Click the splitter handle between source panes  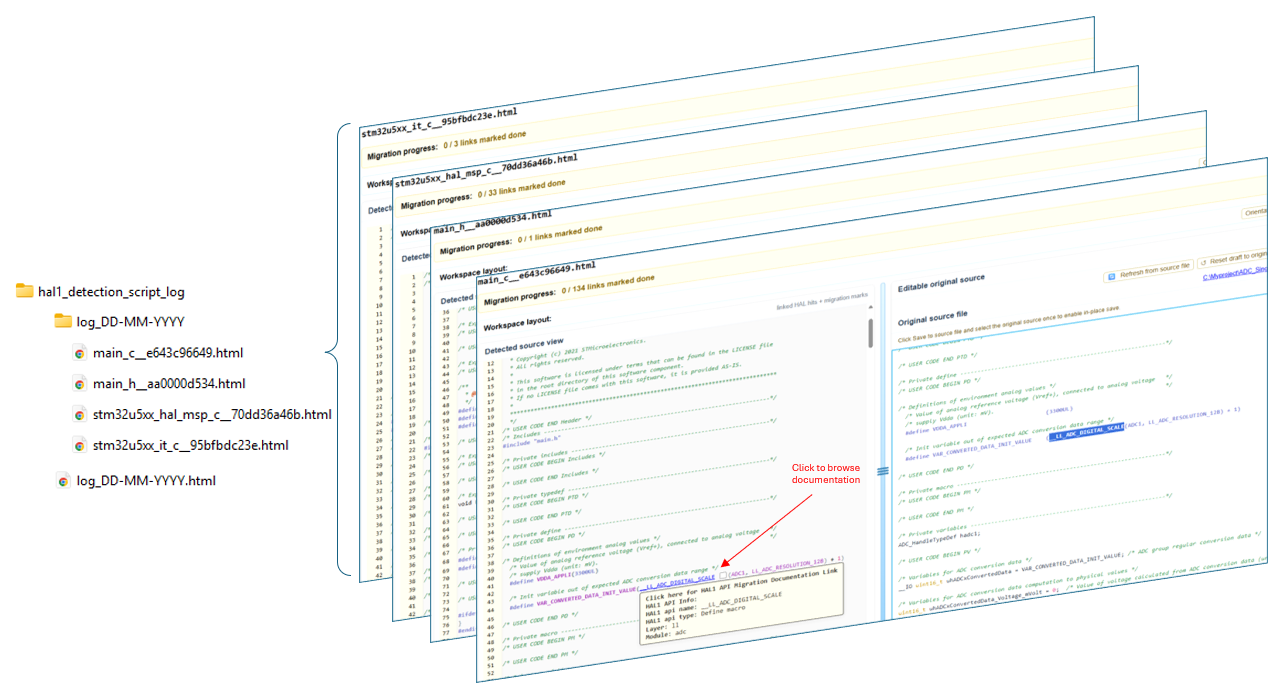point(882,470)
